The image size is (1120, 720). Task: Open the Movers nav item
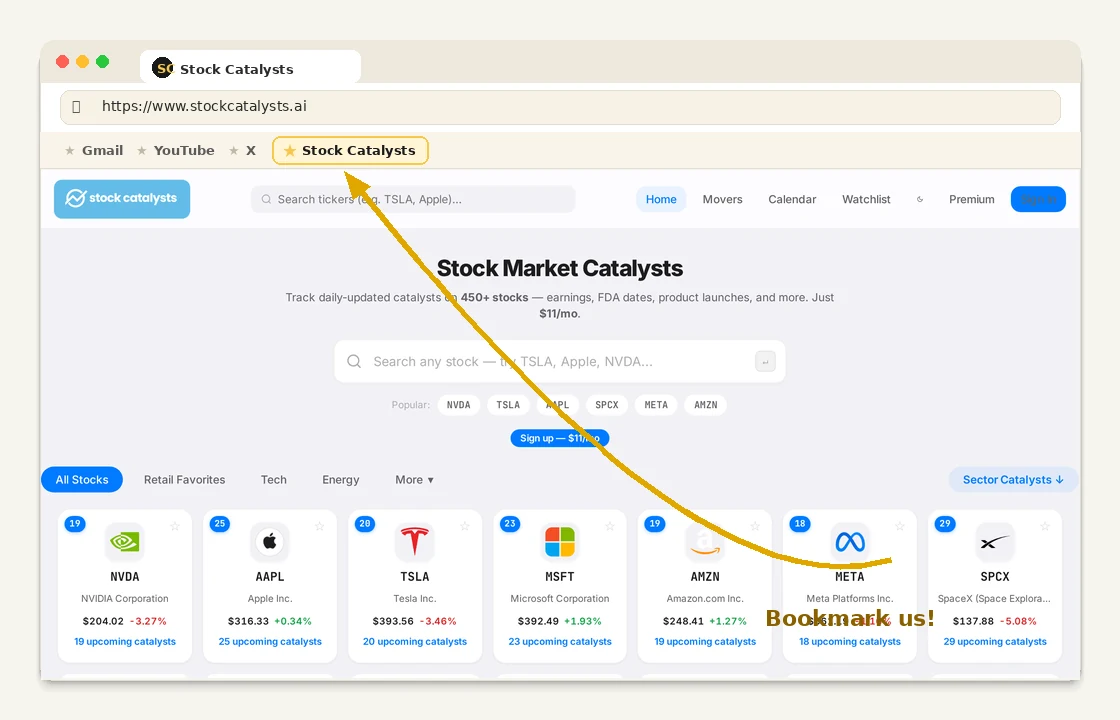tap(722, 199)
